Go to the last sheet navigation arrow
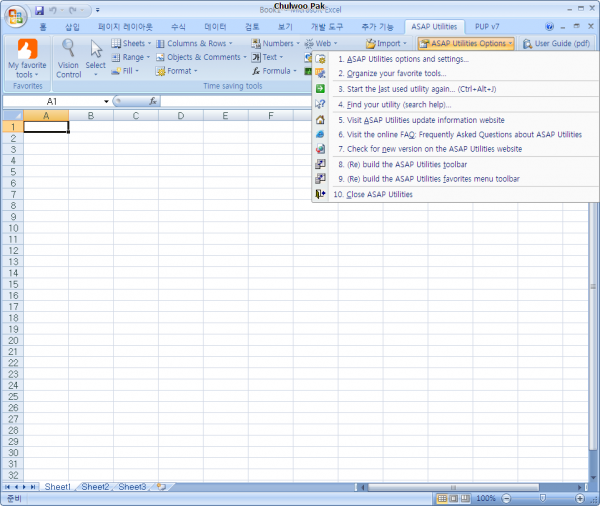Image resolution: width=600 pixels, height=506 pixels. pos(33,487)
